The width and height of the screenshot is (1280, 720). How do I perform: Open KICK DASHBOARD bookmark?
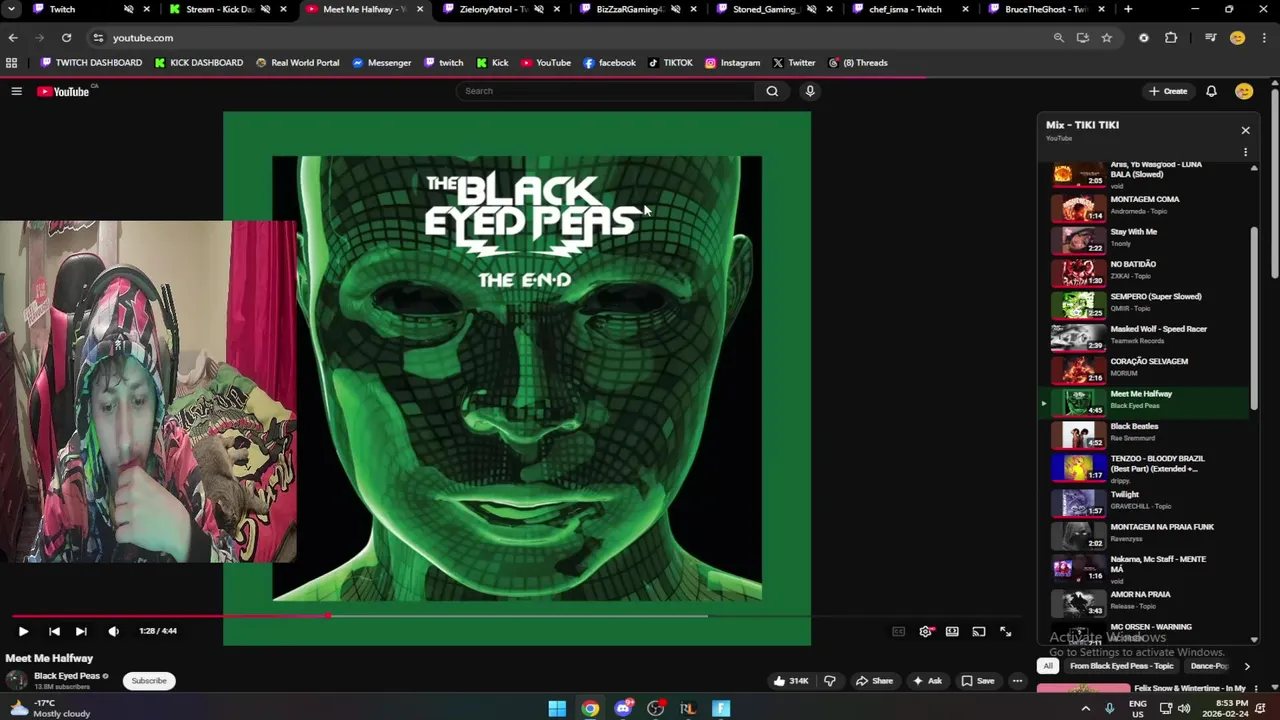click(x=198, y=63)
